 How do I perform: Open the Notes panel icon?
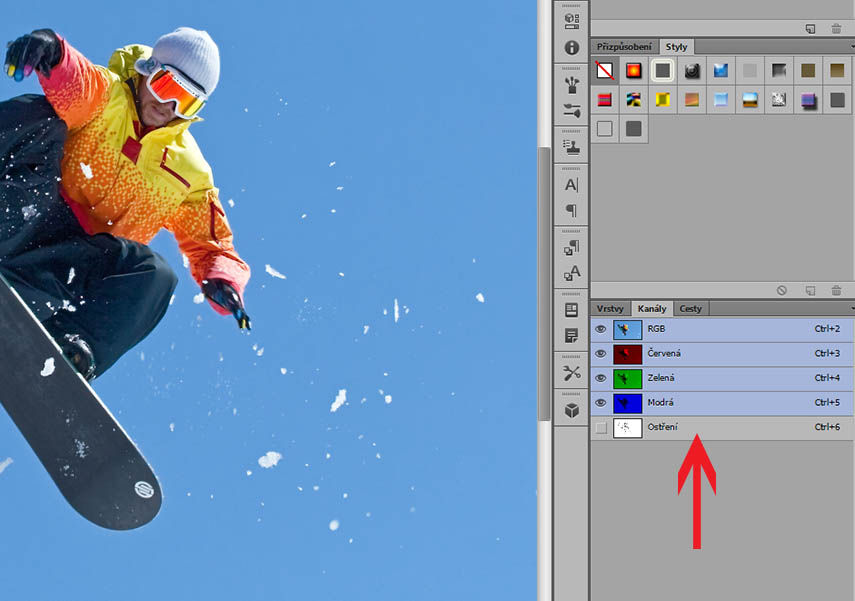571,335
